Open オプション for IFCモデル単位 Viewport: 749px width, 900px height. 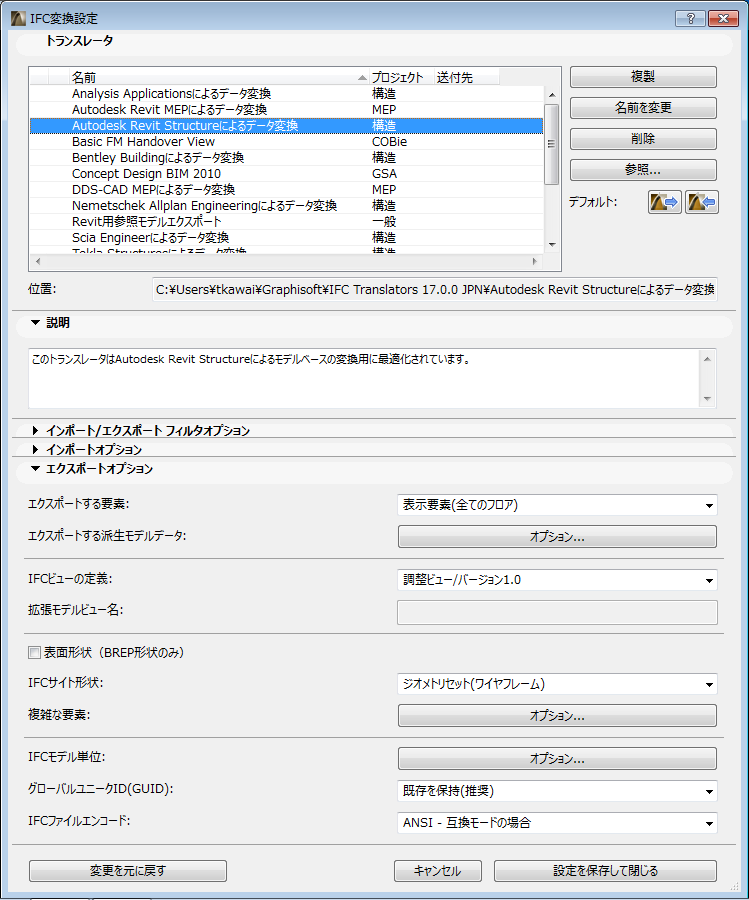(557, 759)
